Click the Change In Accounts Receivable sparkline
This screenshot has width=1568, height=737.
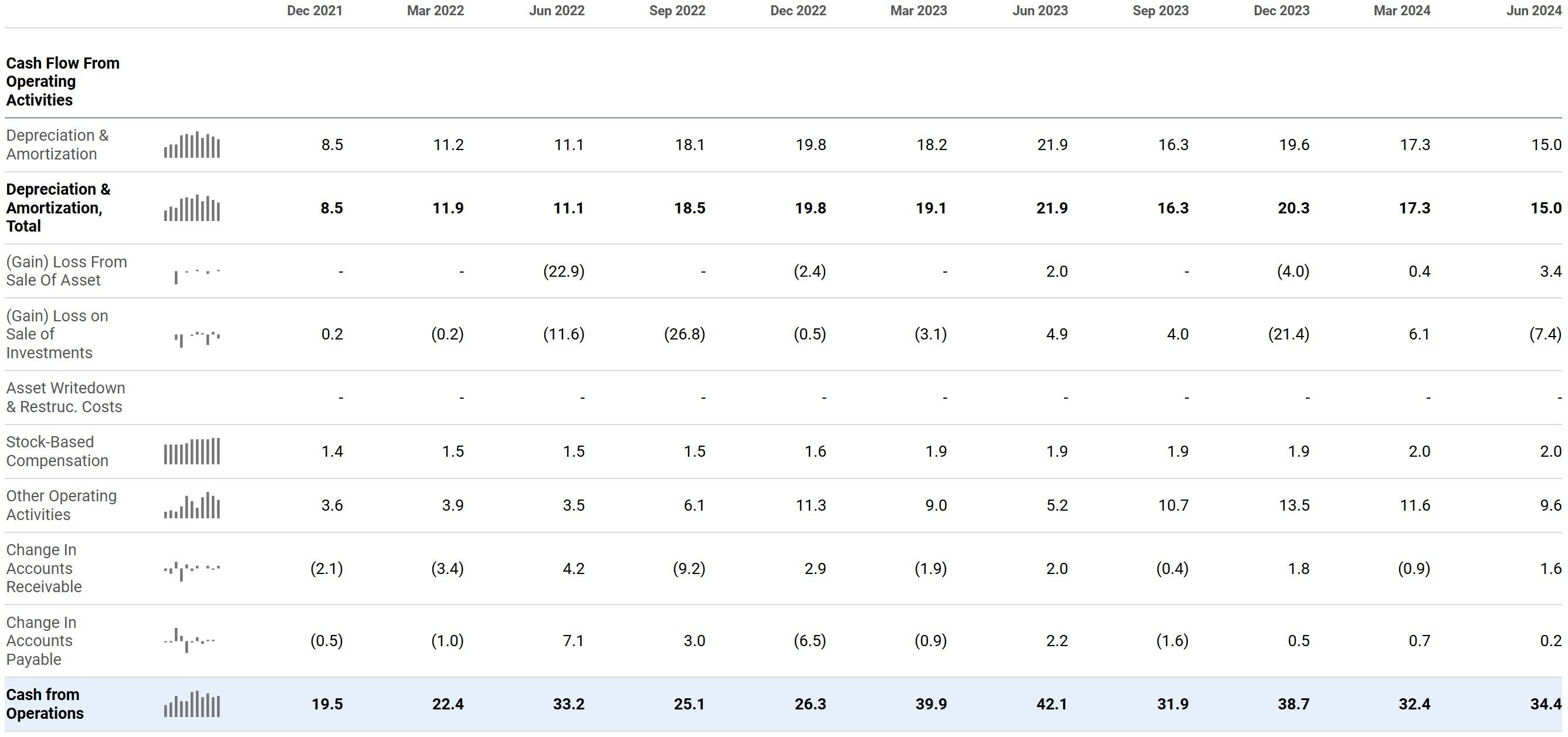[x=192, y=570]
